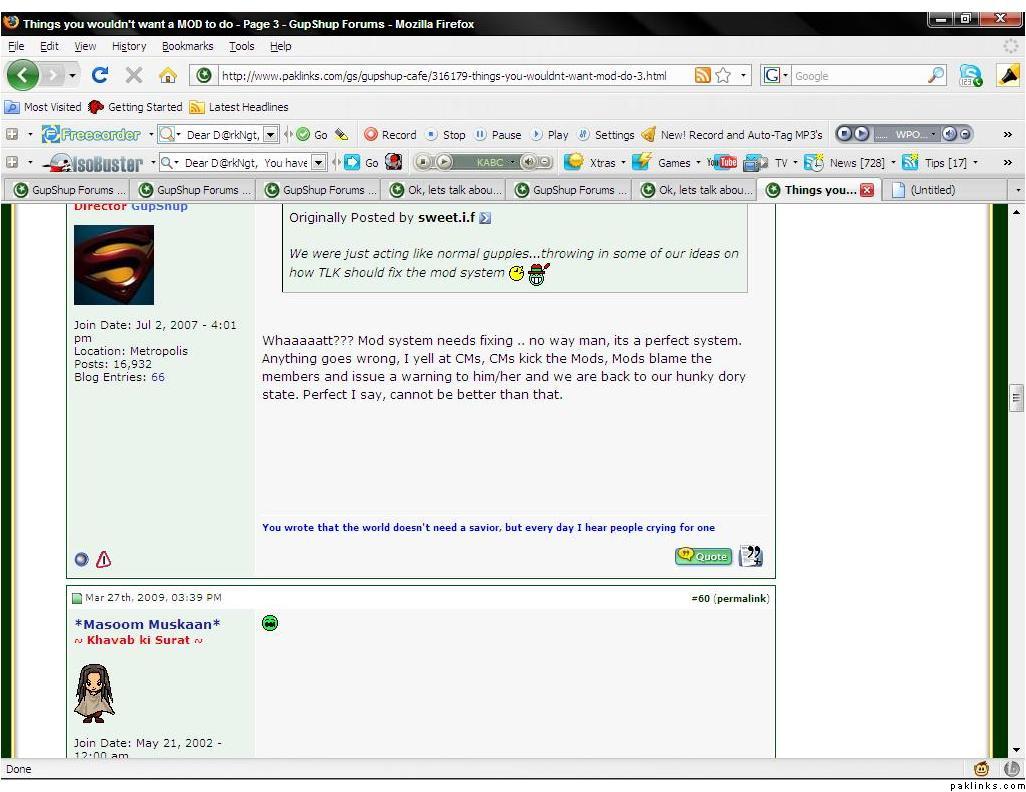Viewport: 1026px width, 792px height.
Task: Check the online status indicator of Director
Action: tap(81, 559)
